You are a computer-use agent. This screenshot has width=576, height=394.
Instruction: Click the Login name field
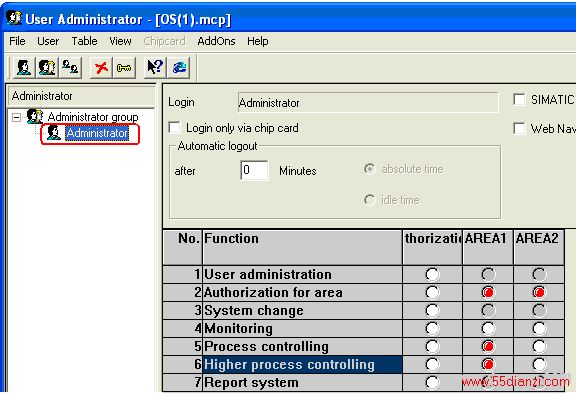(x=368, y=102)
